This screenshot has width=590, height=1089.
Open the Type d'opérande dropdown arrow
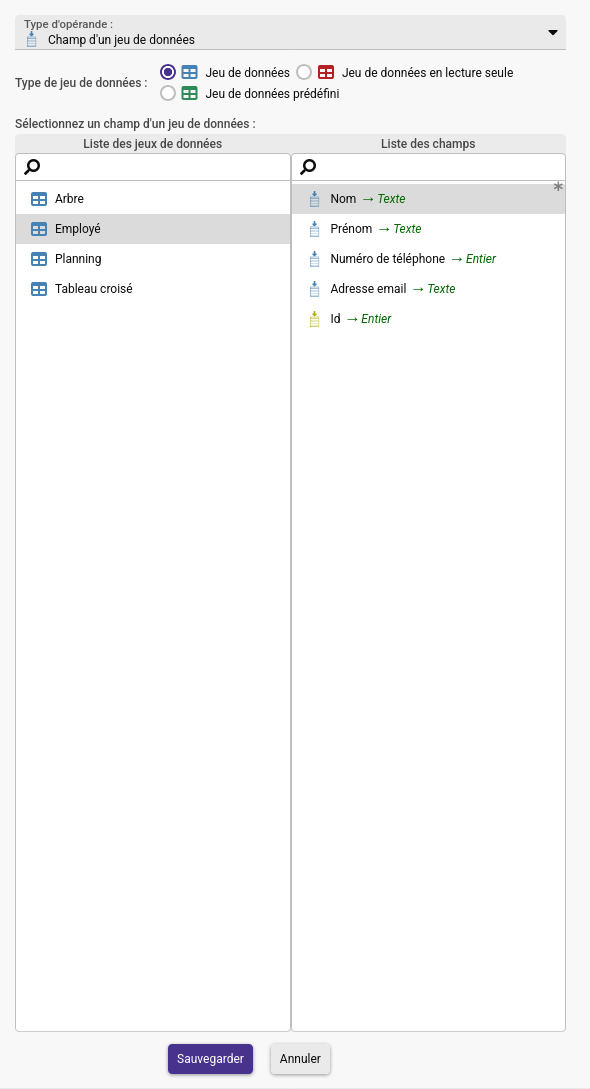point(553,33)
